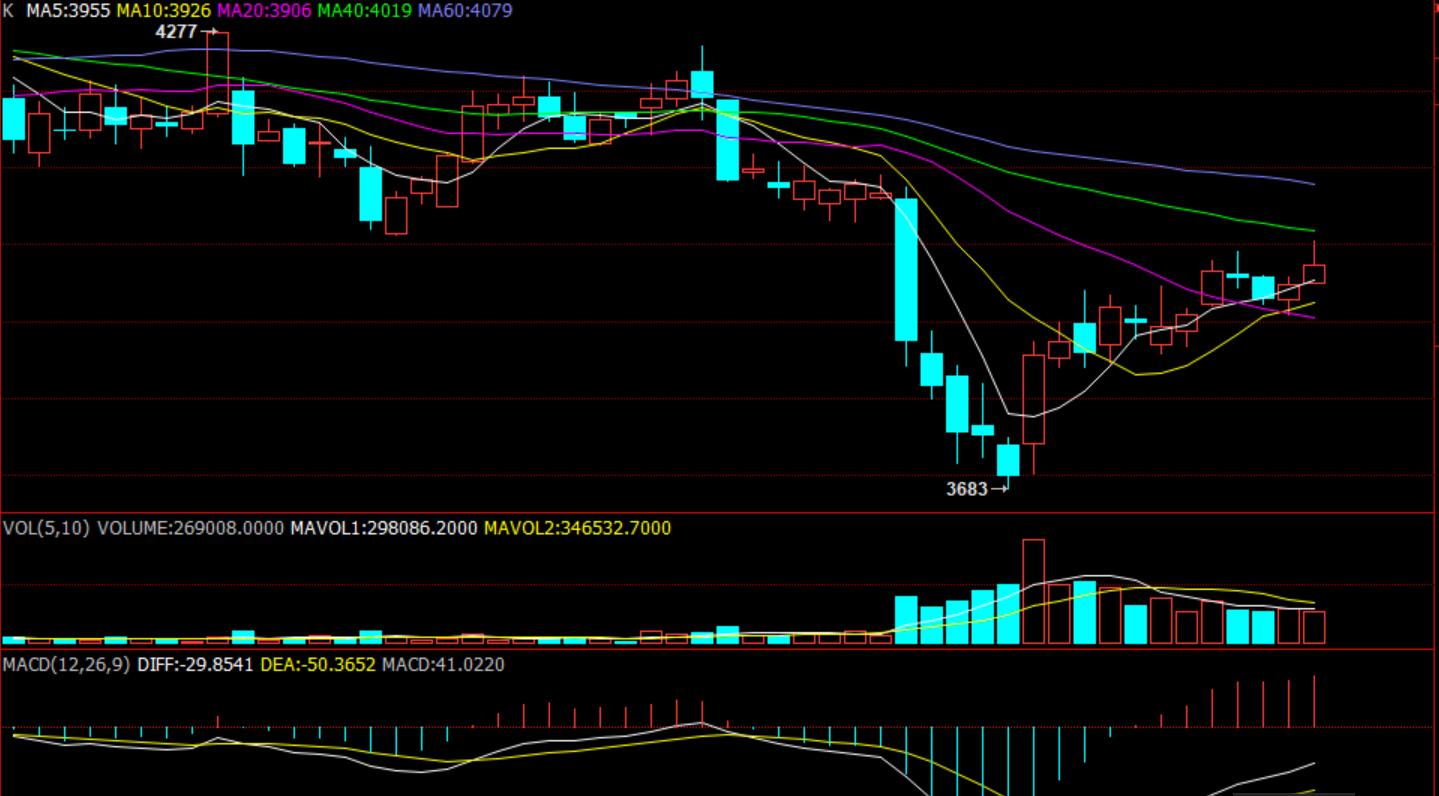Click the MA60:4079 indicator label
Image resolution: width=1439 pixels, height=796 pixels.
(x=465, y=10)
